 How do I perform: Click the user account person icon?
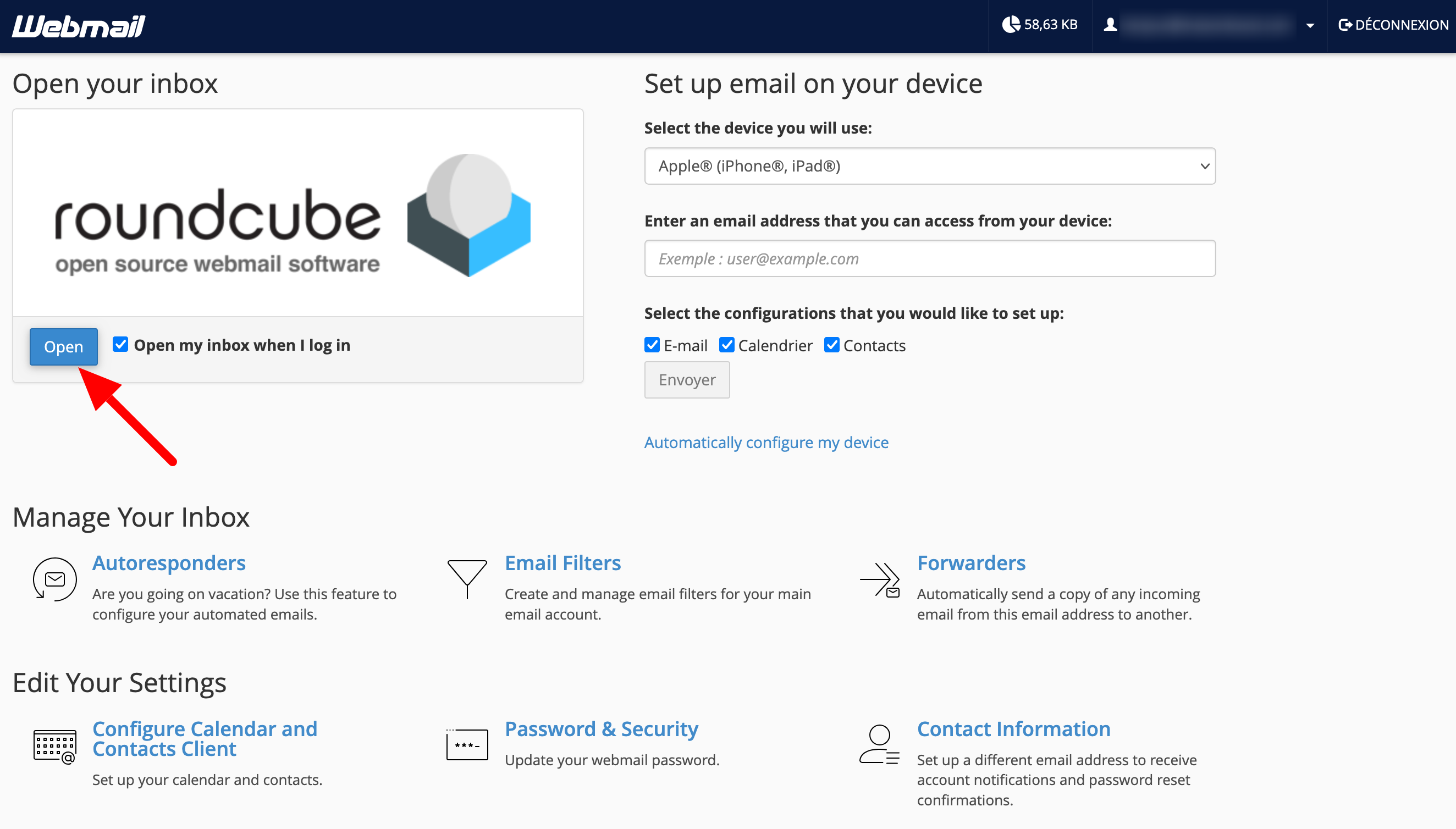pos(1110,25)
